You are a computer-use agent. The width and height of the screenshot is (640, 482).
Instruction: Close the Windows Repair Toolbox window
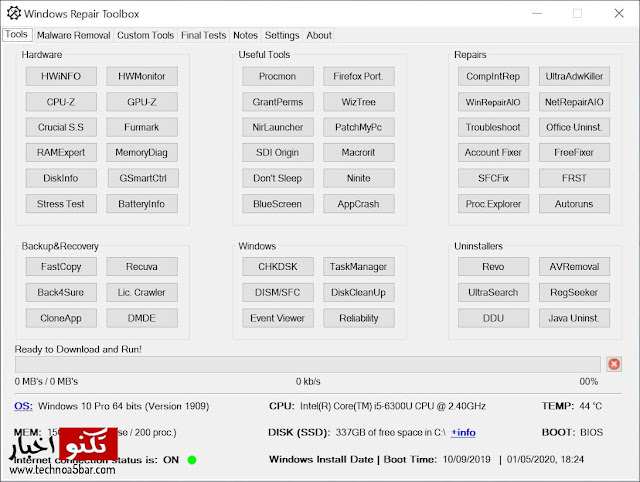point(619,13)
